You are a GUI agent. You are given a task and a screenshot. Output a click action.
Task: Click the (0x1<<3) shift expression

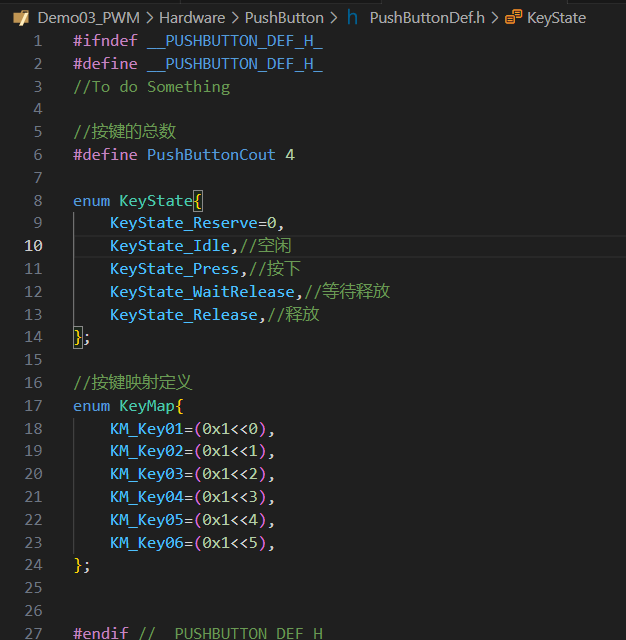(x=230, y=497)
